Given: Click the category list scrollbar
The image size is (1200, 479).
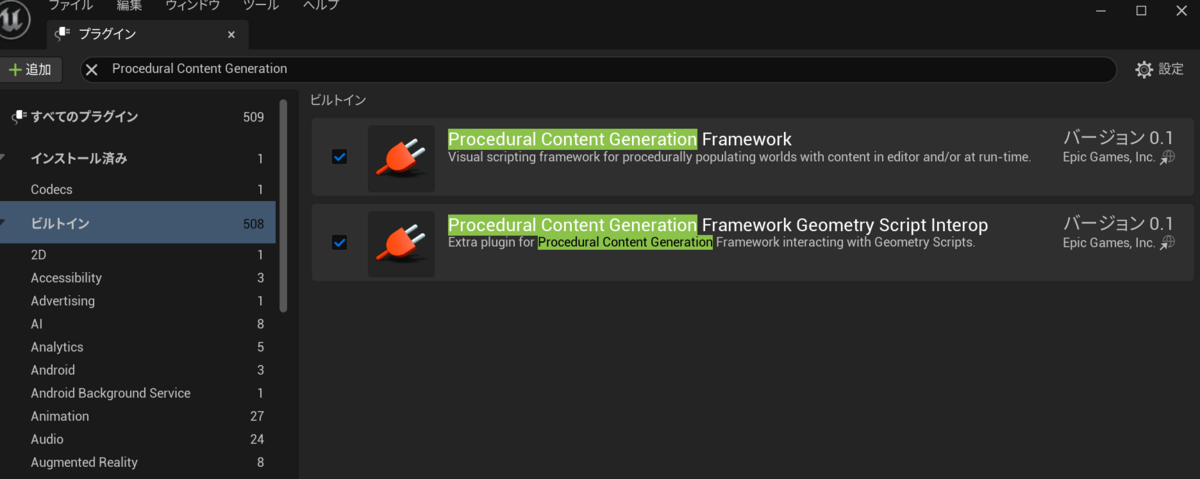Looking at the screenshot, I should tap(283, 205).
